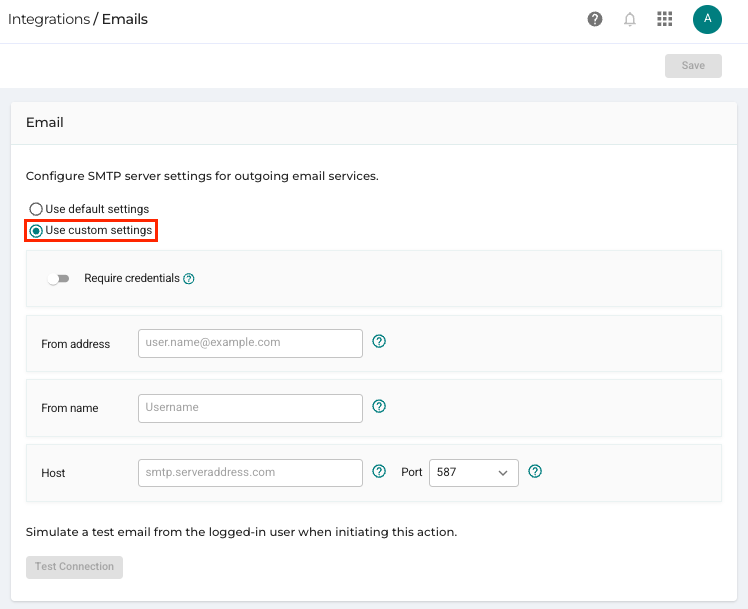Screen dimensions: 748x609
Task: Click the From address label
Action: pyautogui.click(x=75, y=344)
